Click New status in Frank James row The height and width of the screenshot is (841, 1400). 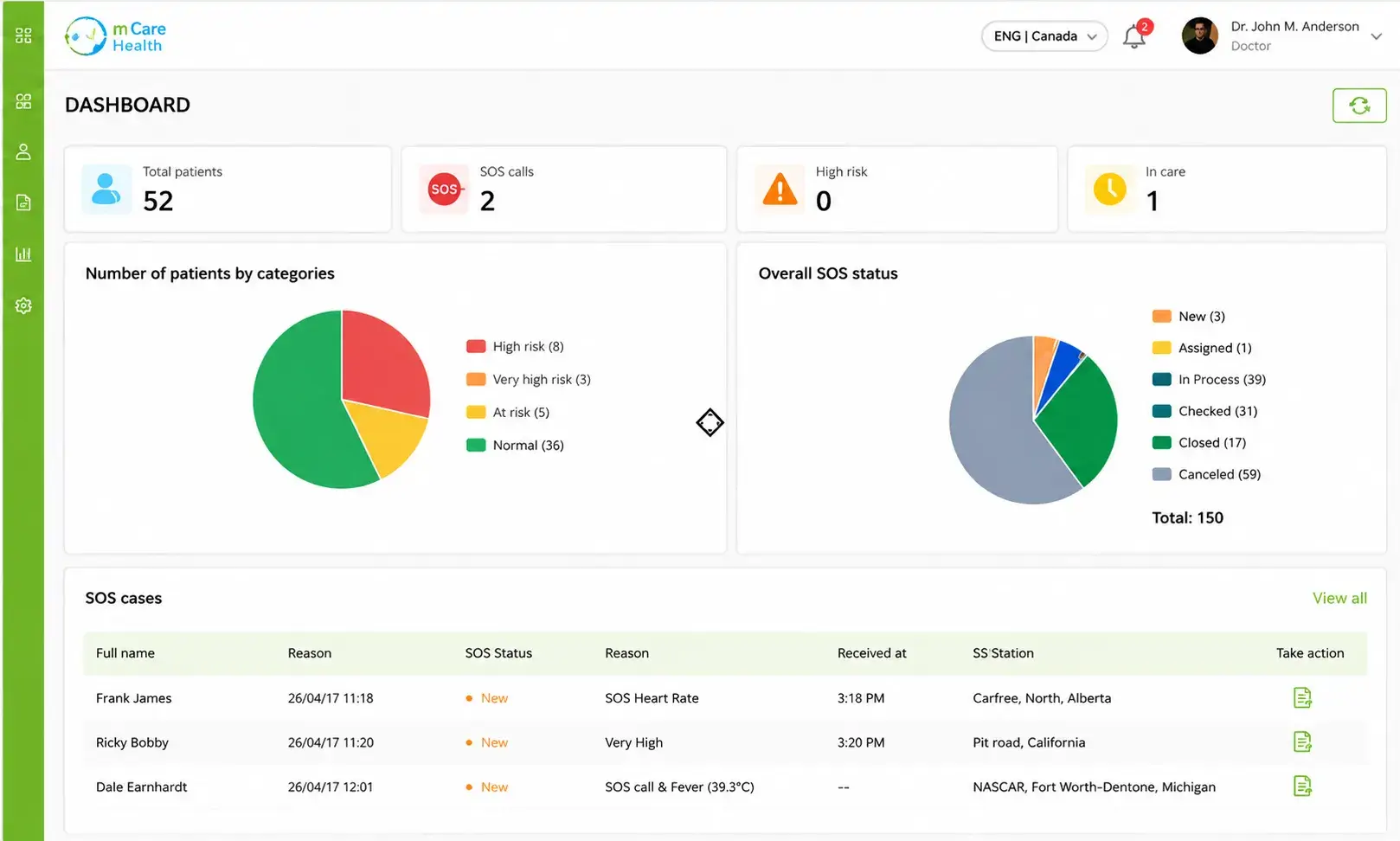(x=487, y=698)
